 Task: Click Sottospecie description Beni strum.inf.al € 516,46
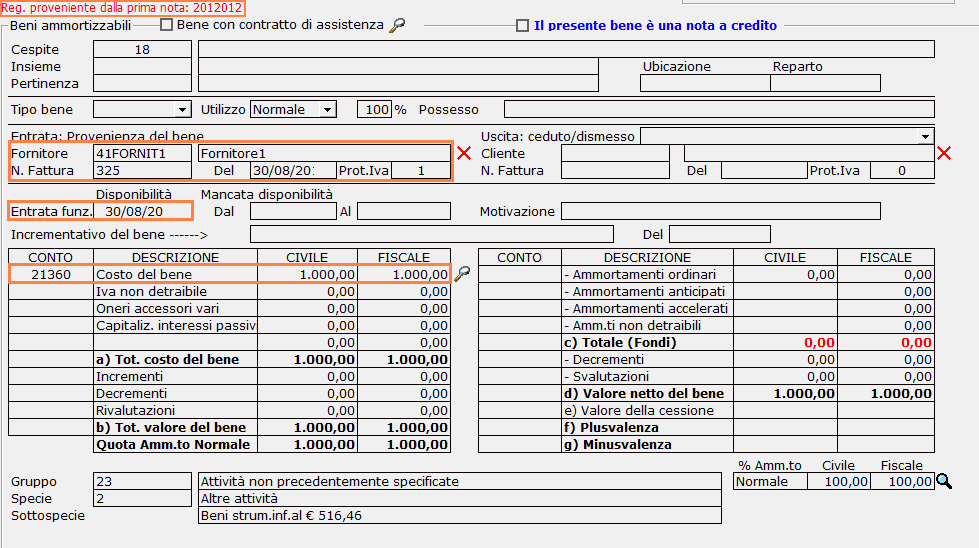tap(460, 516)
